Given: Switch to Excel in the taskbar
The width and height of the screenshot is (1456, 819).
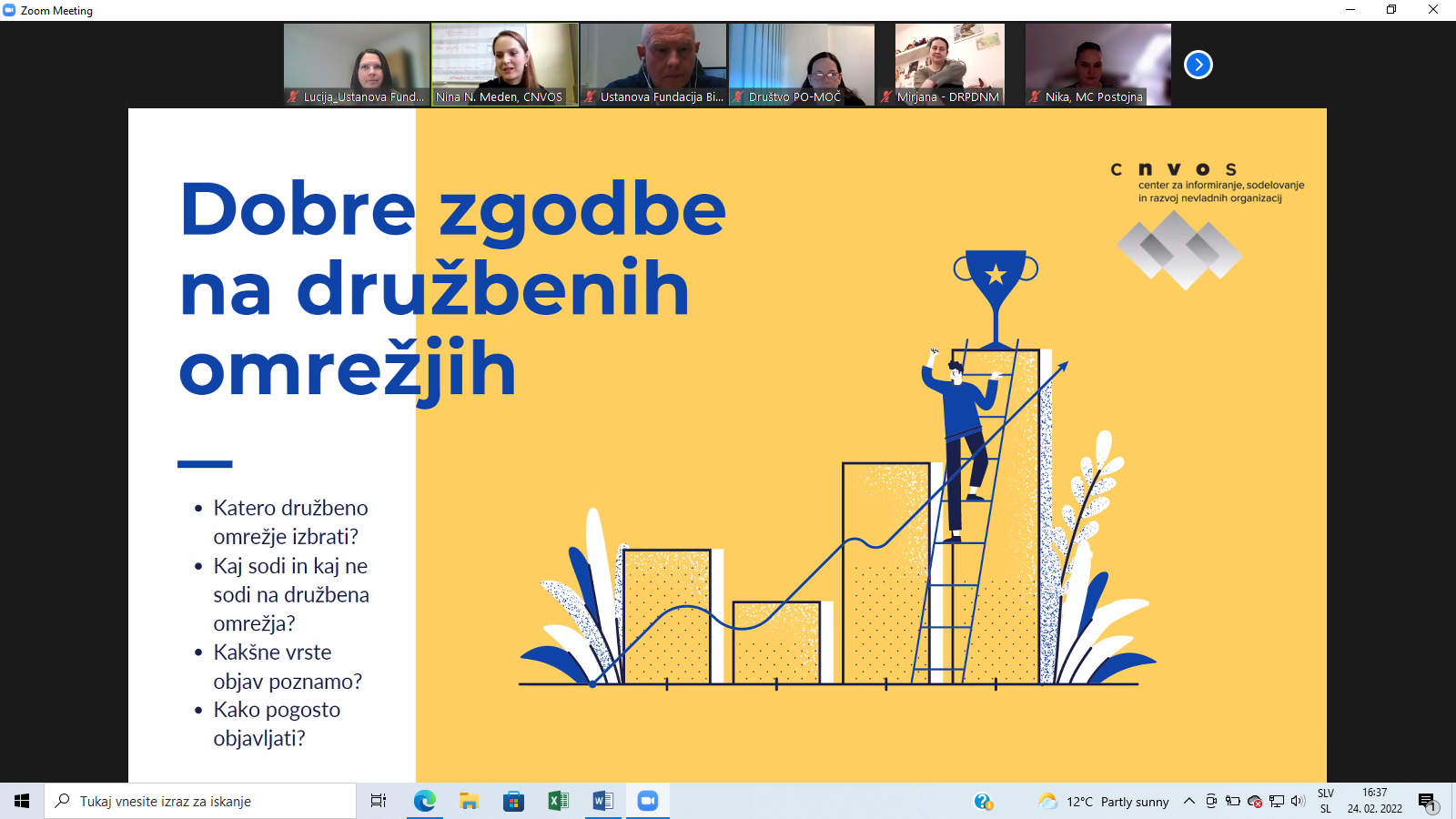Looking at the screenshot, I should 558,801.
